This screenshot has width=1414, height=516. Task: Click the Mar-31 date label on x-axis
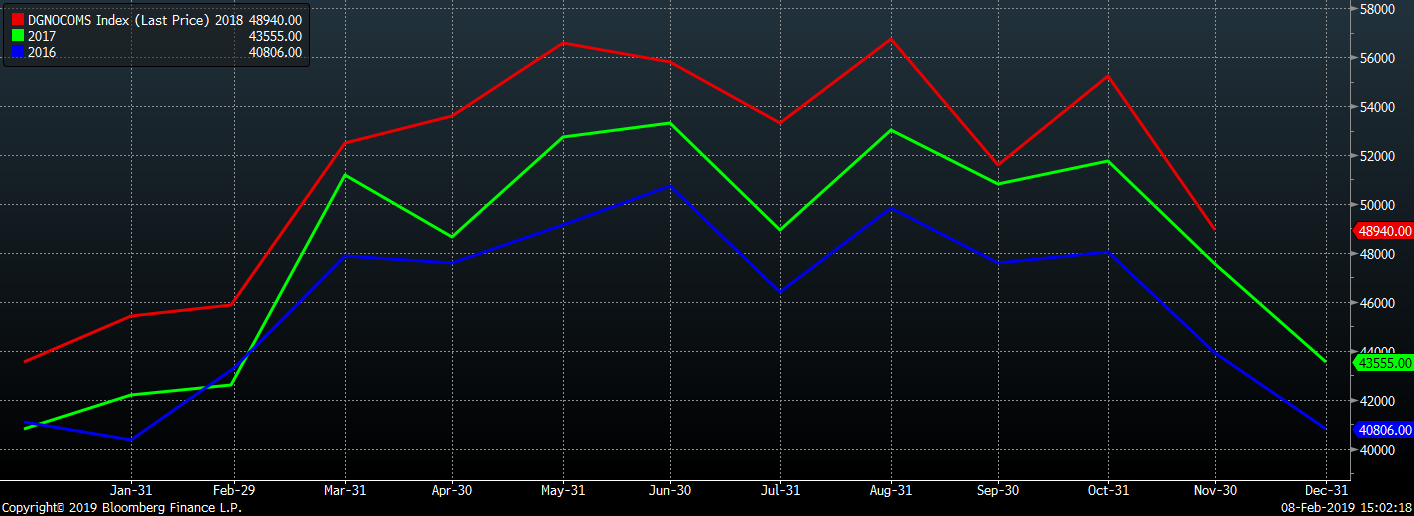[344, 490]
